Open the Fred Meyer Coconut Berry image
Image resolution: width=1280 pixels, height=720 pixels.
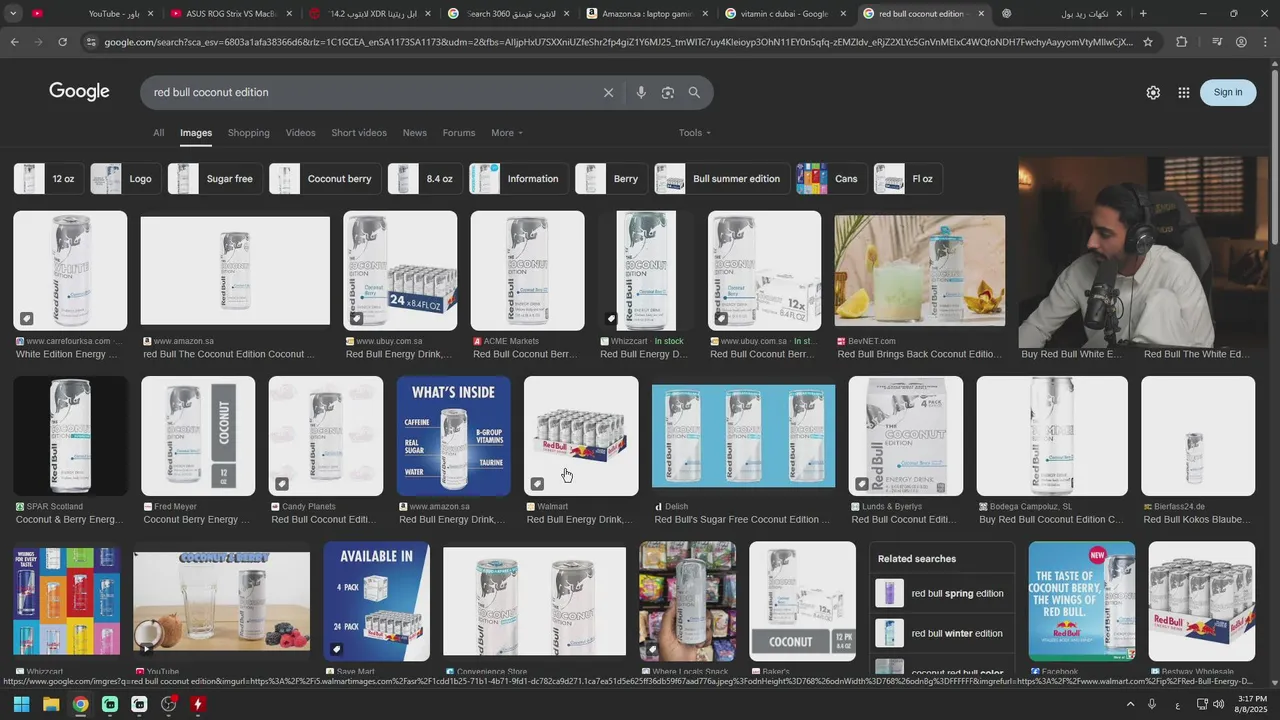point(198,436)
